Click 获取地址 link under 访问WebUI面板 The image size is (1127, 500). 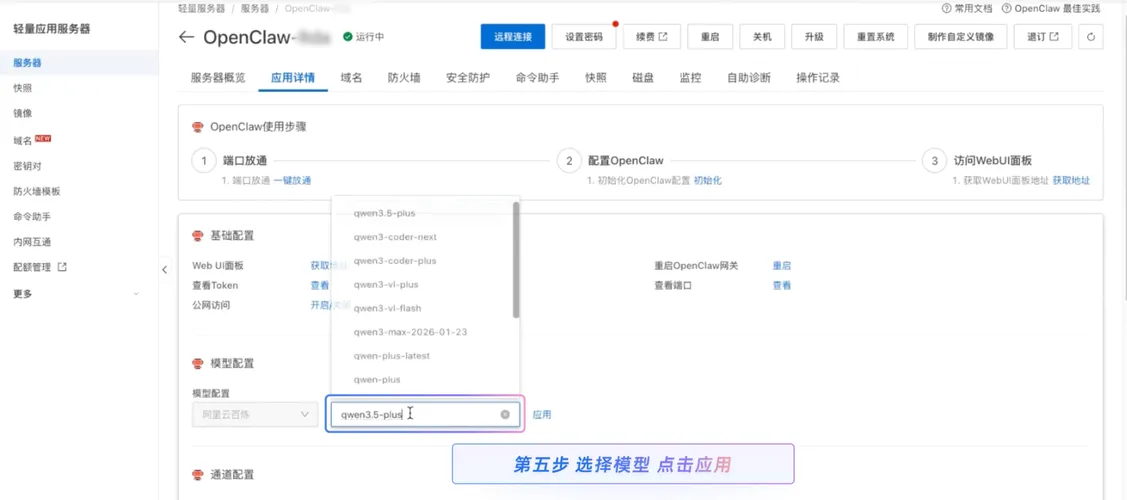pos(1071,180)
